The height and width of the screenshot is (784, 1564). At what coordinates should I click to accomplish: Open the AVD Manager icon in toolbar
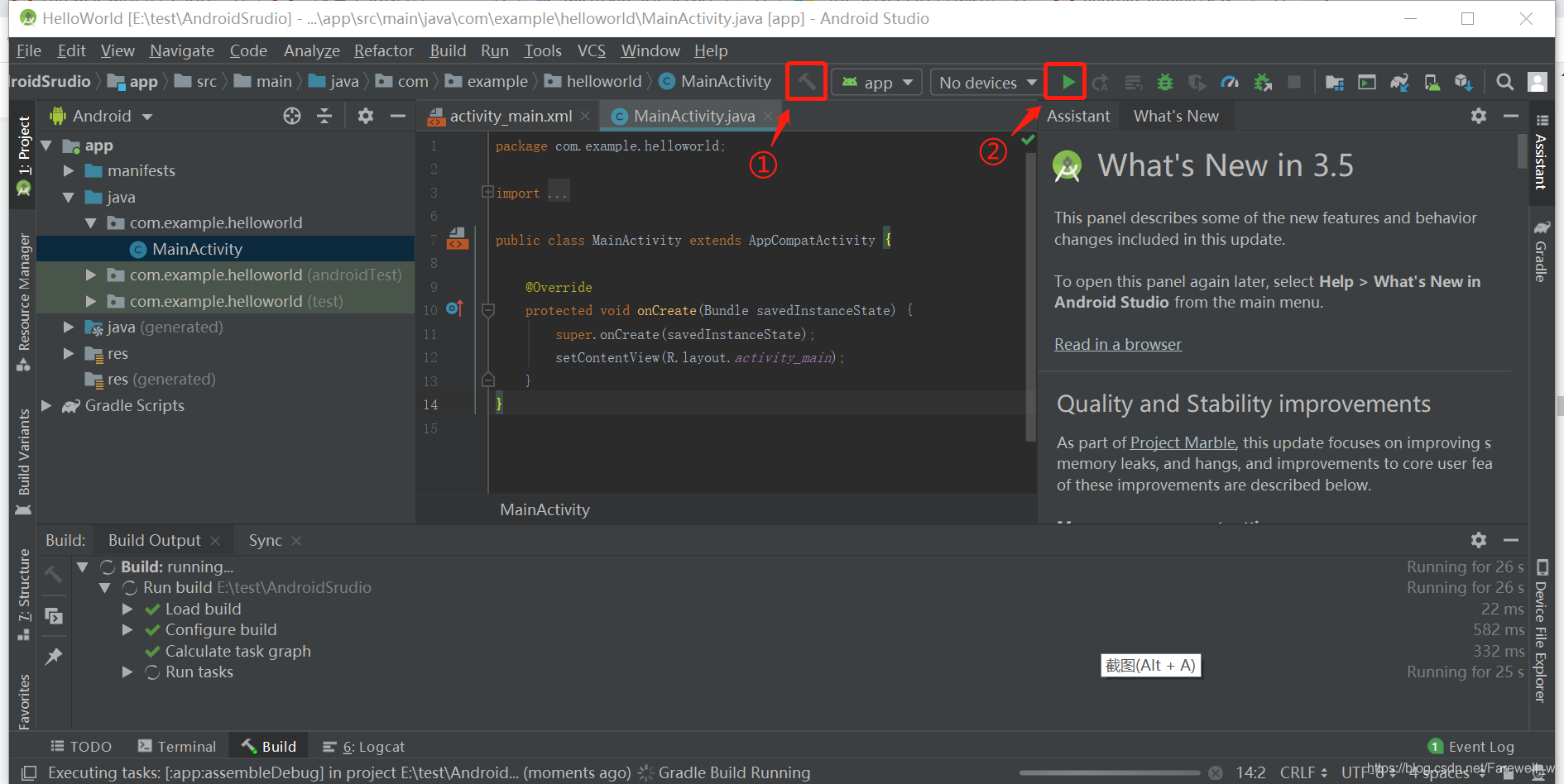1432,82
